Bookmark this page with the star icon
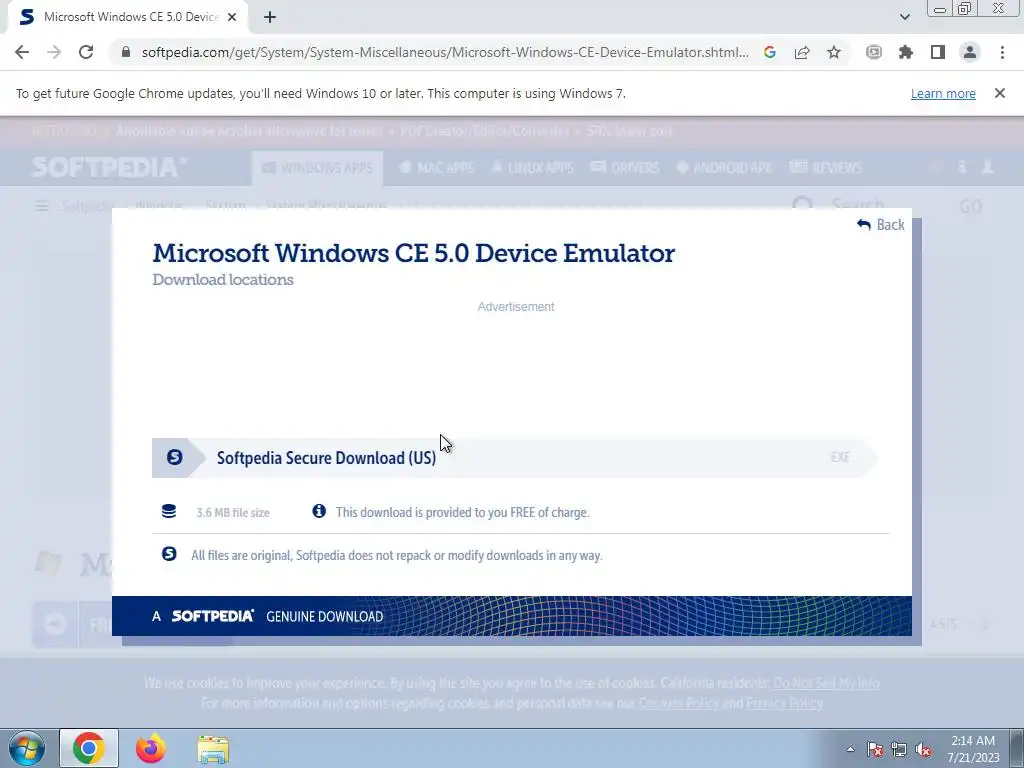 834,52
